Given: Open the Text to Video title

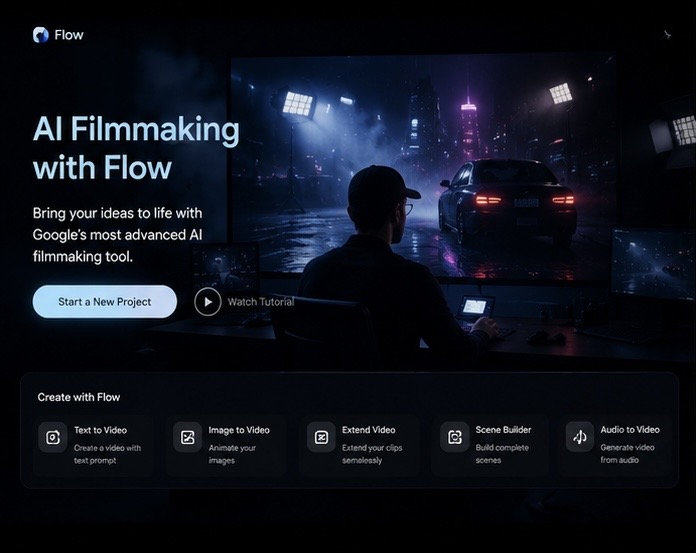Looking at the screenshot, I should coord(100,430).
